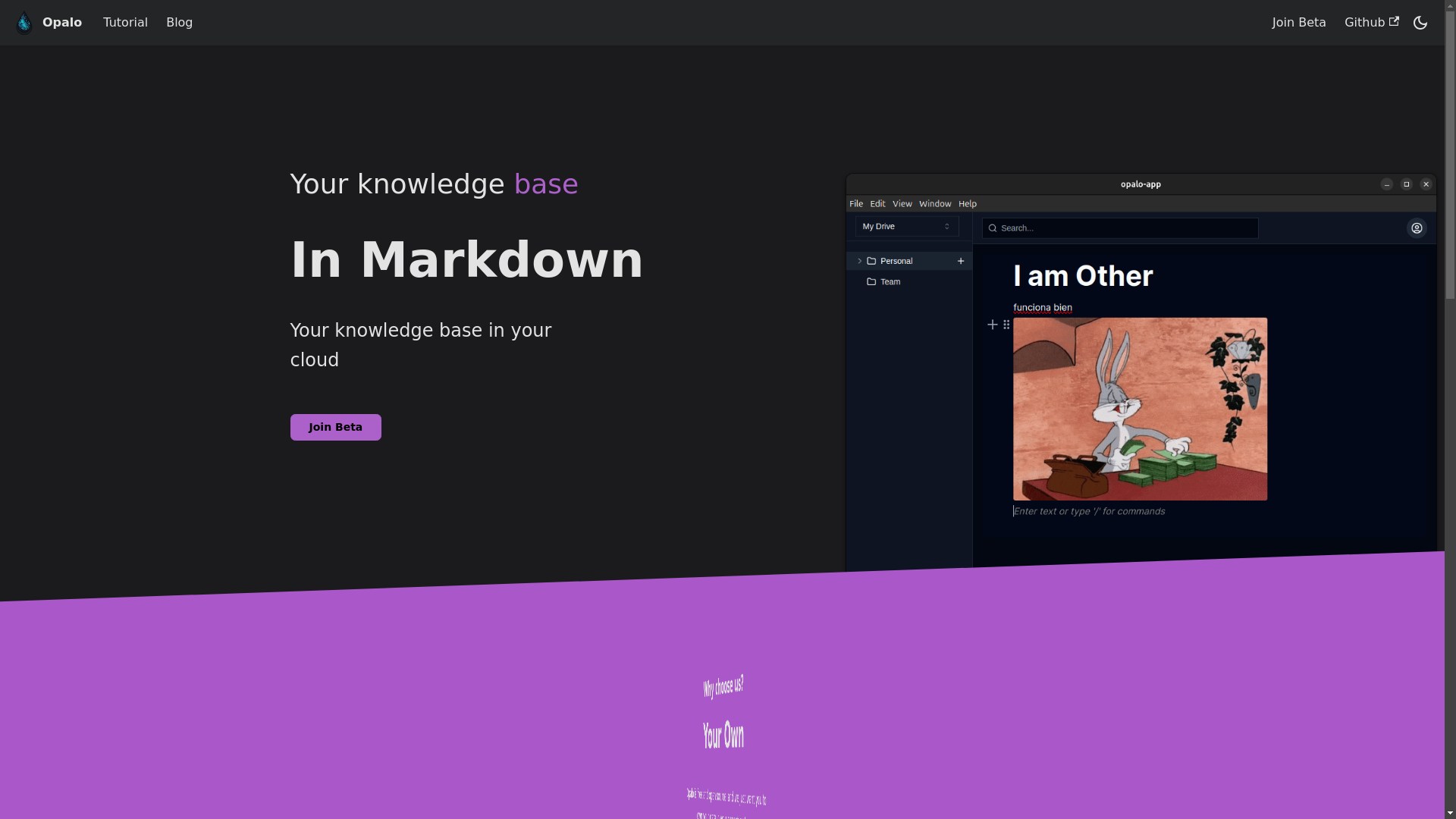Click the plus add-block icon beside the image
The image size is (1456, 819).
[x=992, y=325]
